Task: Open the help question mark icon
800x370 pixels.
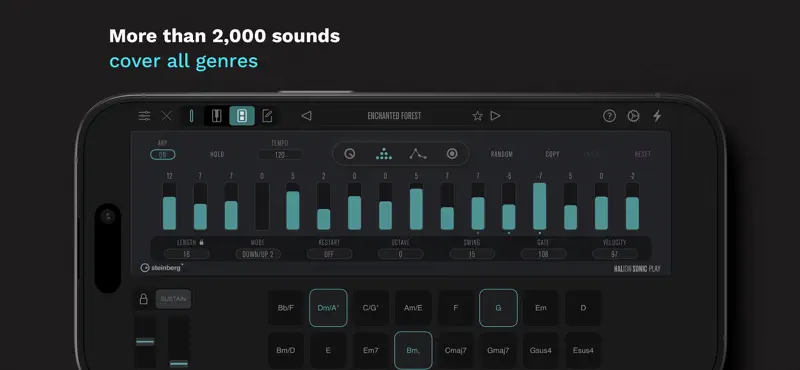Action: coord(609,116)
